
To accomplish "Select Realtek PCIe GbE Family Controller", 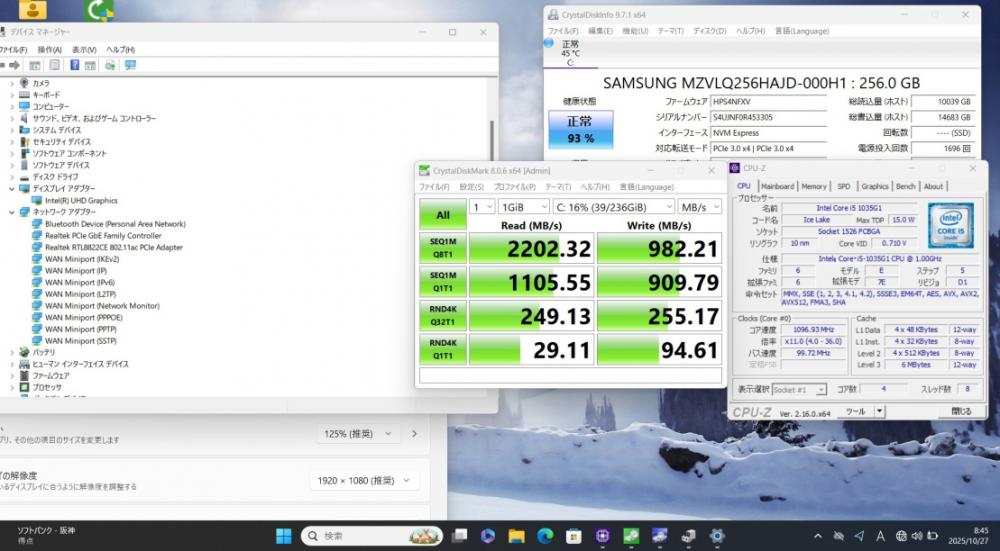I will tap(103, 235).
